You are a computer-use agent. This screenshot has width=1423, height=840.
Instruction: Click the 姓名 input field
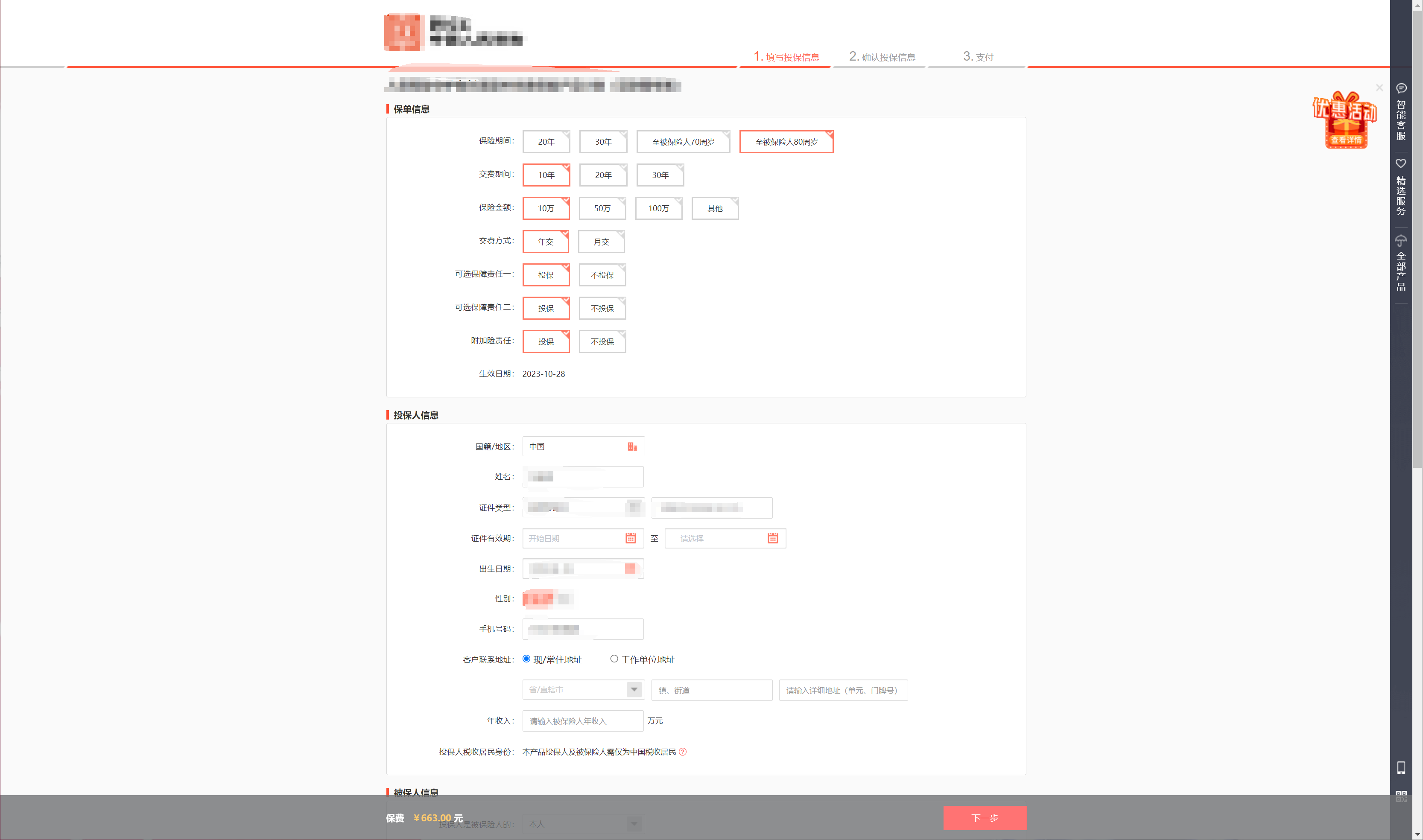(583, 477)
